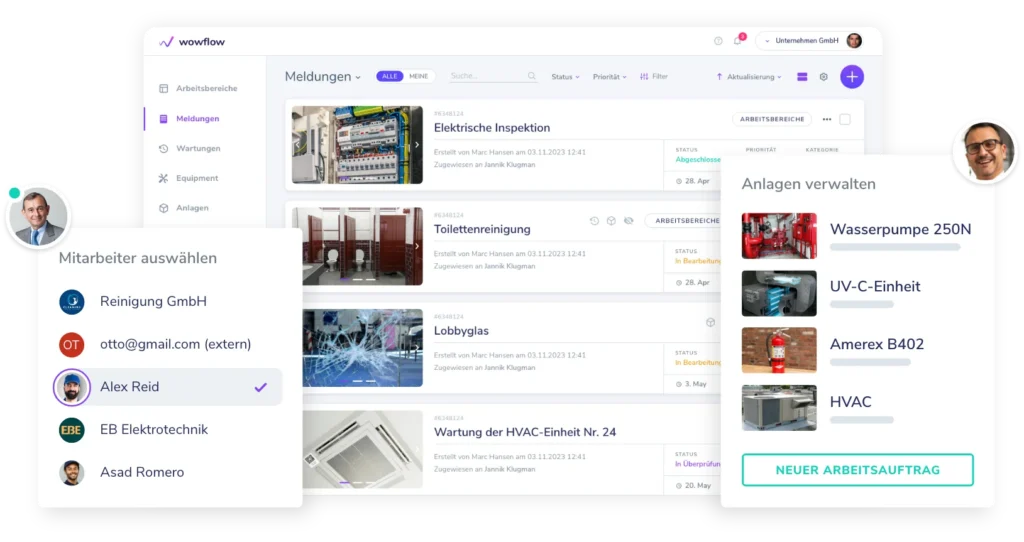Viewport: 1024px width, 542px height.
Task: Next image arrow on Toilettenreinigung photo
Action: pos(417,246)
